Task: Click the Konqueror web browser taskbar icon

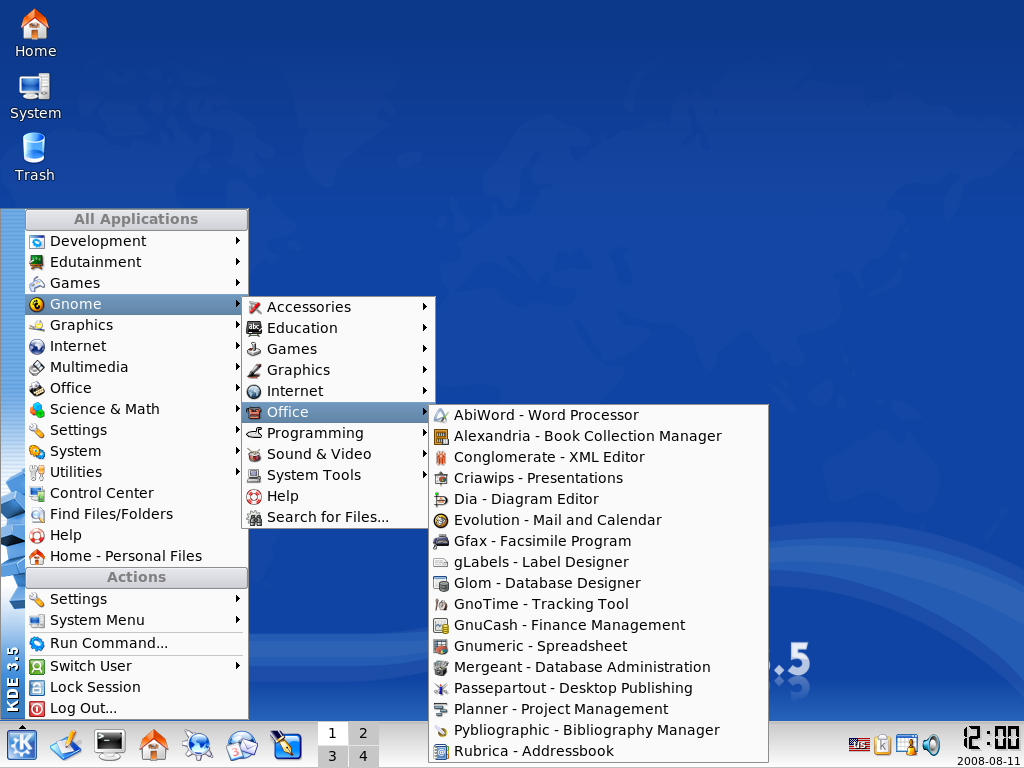Action: 197,745
